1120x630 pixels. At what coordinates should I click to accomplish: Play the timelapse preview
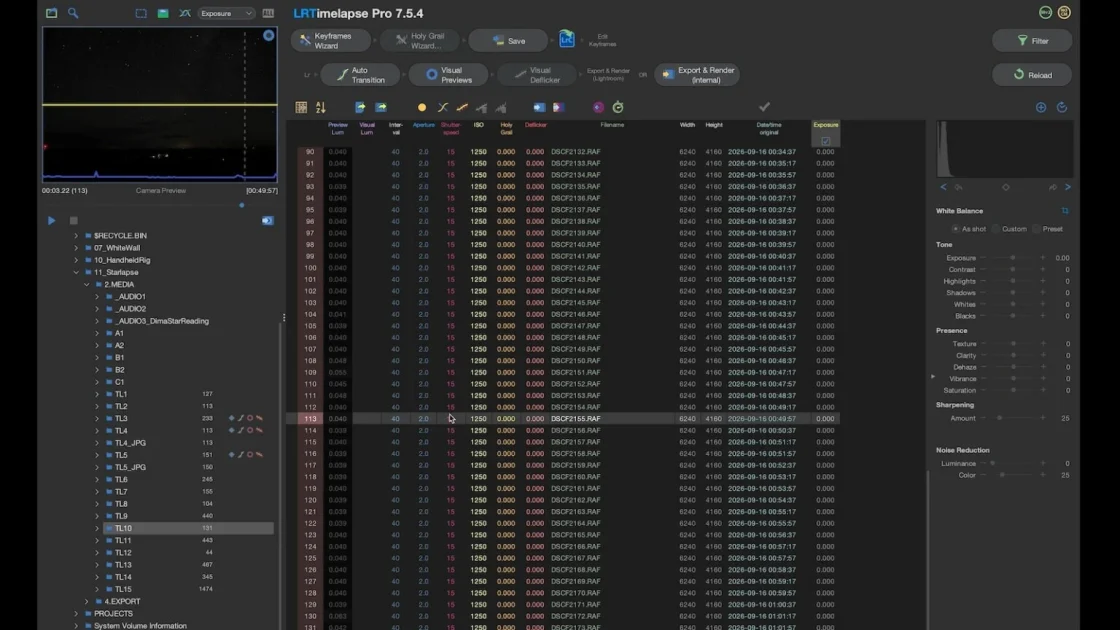(51, 221)
